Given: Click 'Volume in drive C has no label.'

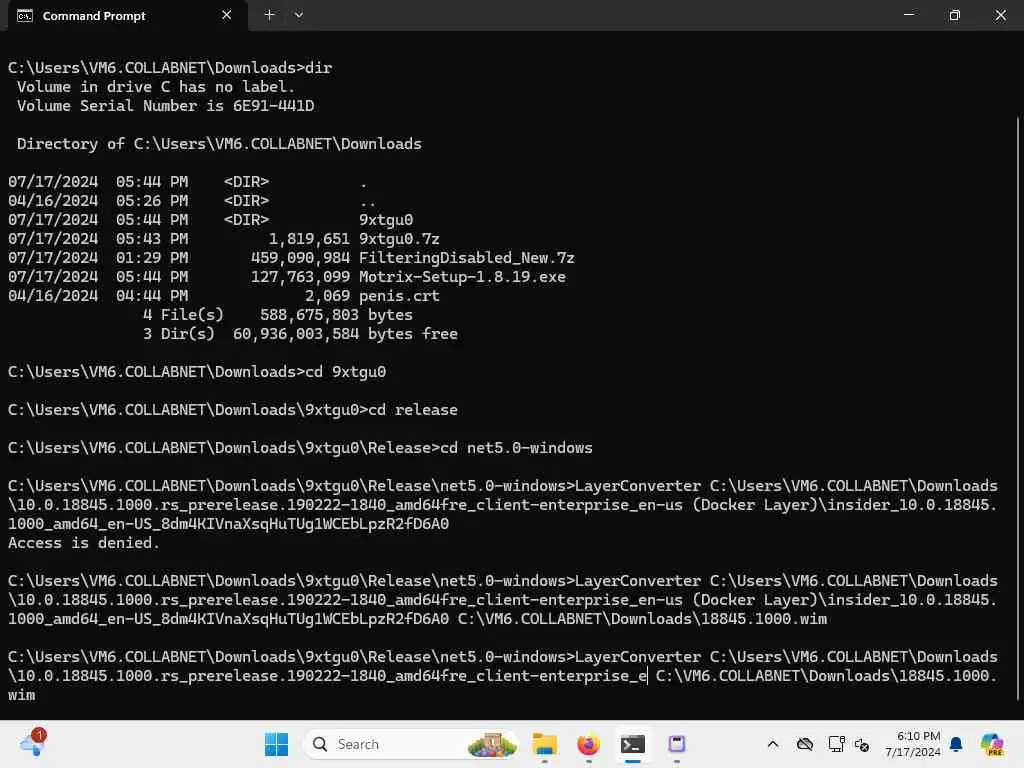Looking at the screenshot, I should [155, 87].
